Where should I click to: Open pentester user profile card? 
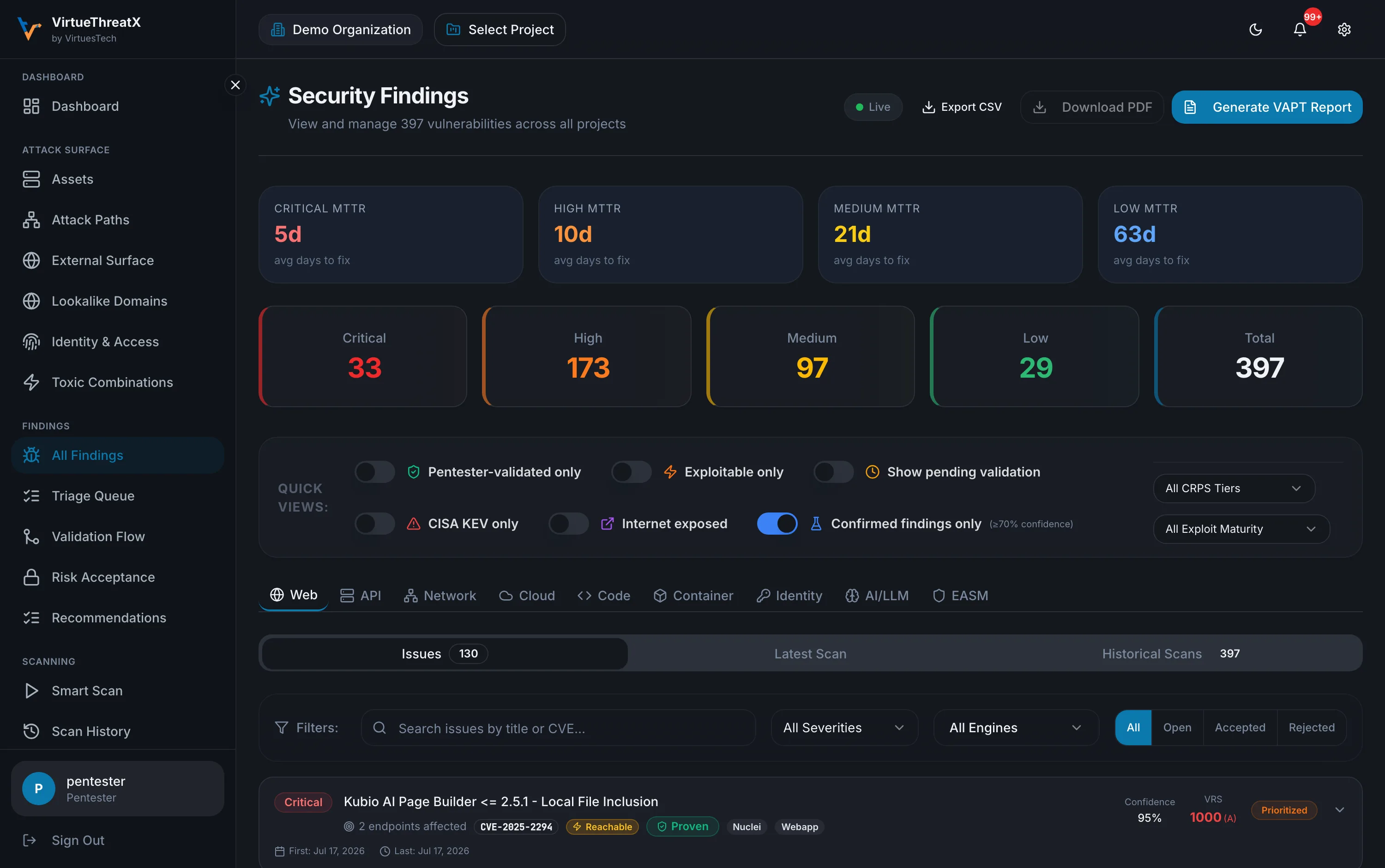click(117, 789)
